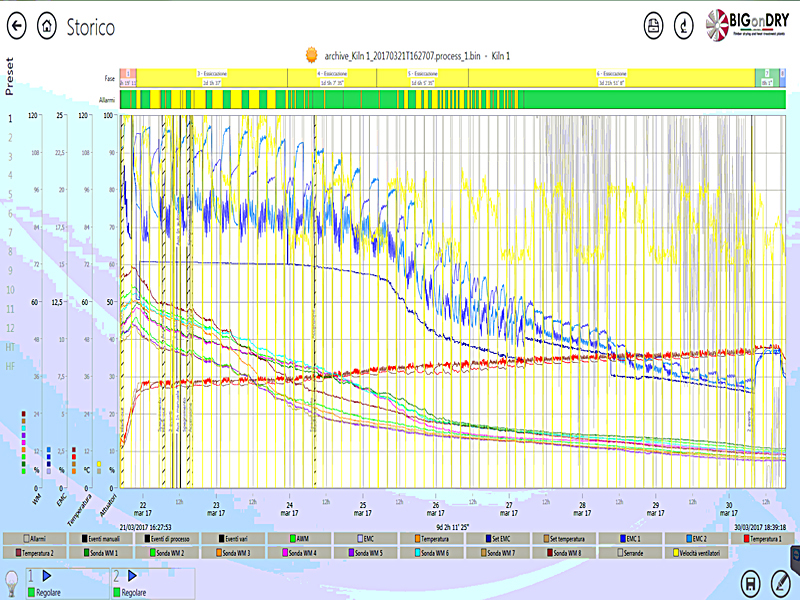Toggle the Serrande series
Image resolution: width=800 pixels, height=600 pixels.
click(631, 553)
